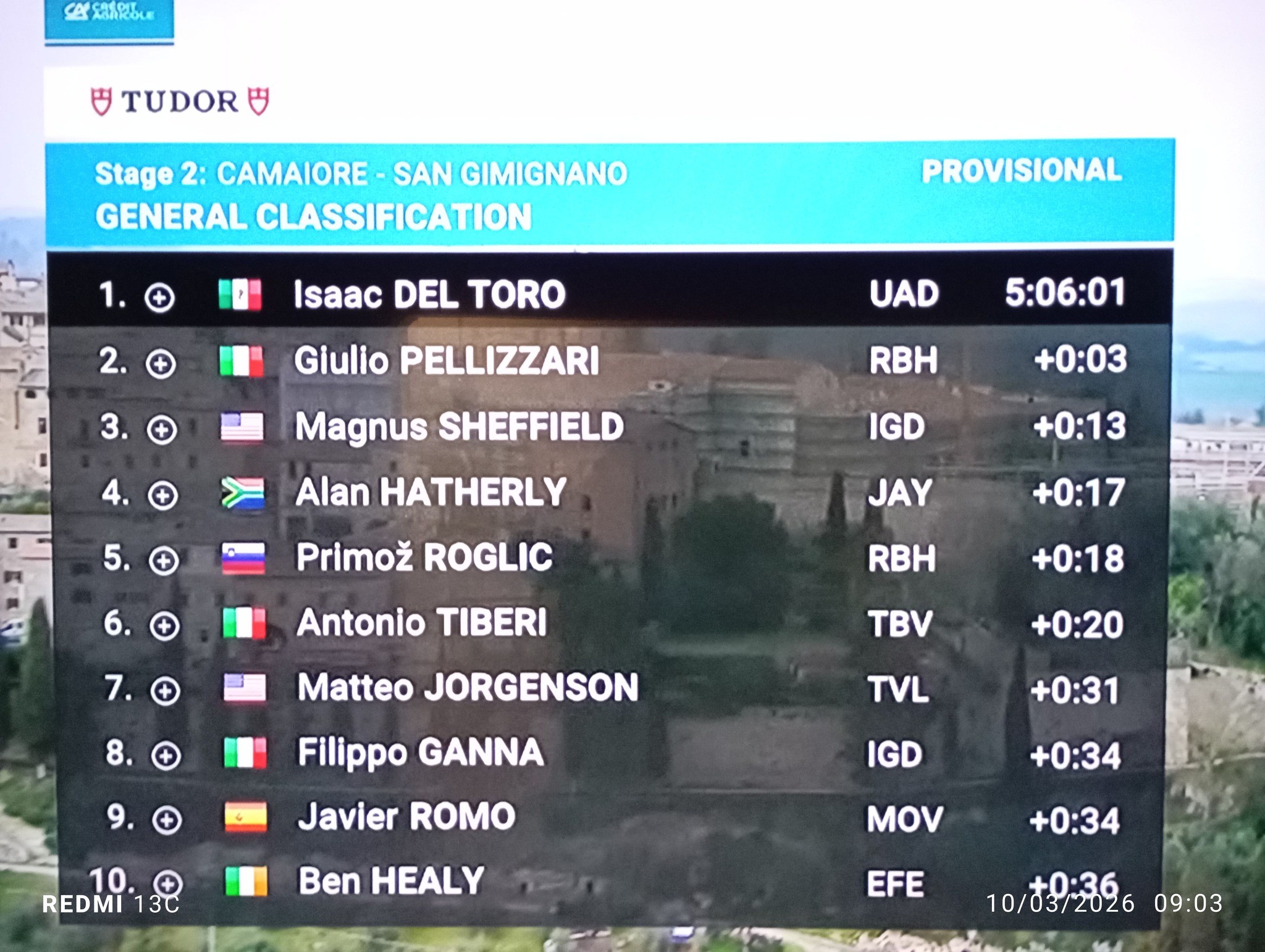Click the Spanish flag beside Javier Romo
The image size is (1265, 952).
click(245, 817)
